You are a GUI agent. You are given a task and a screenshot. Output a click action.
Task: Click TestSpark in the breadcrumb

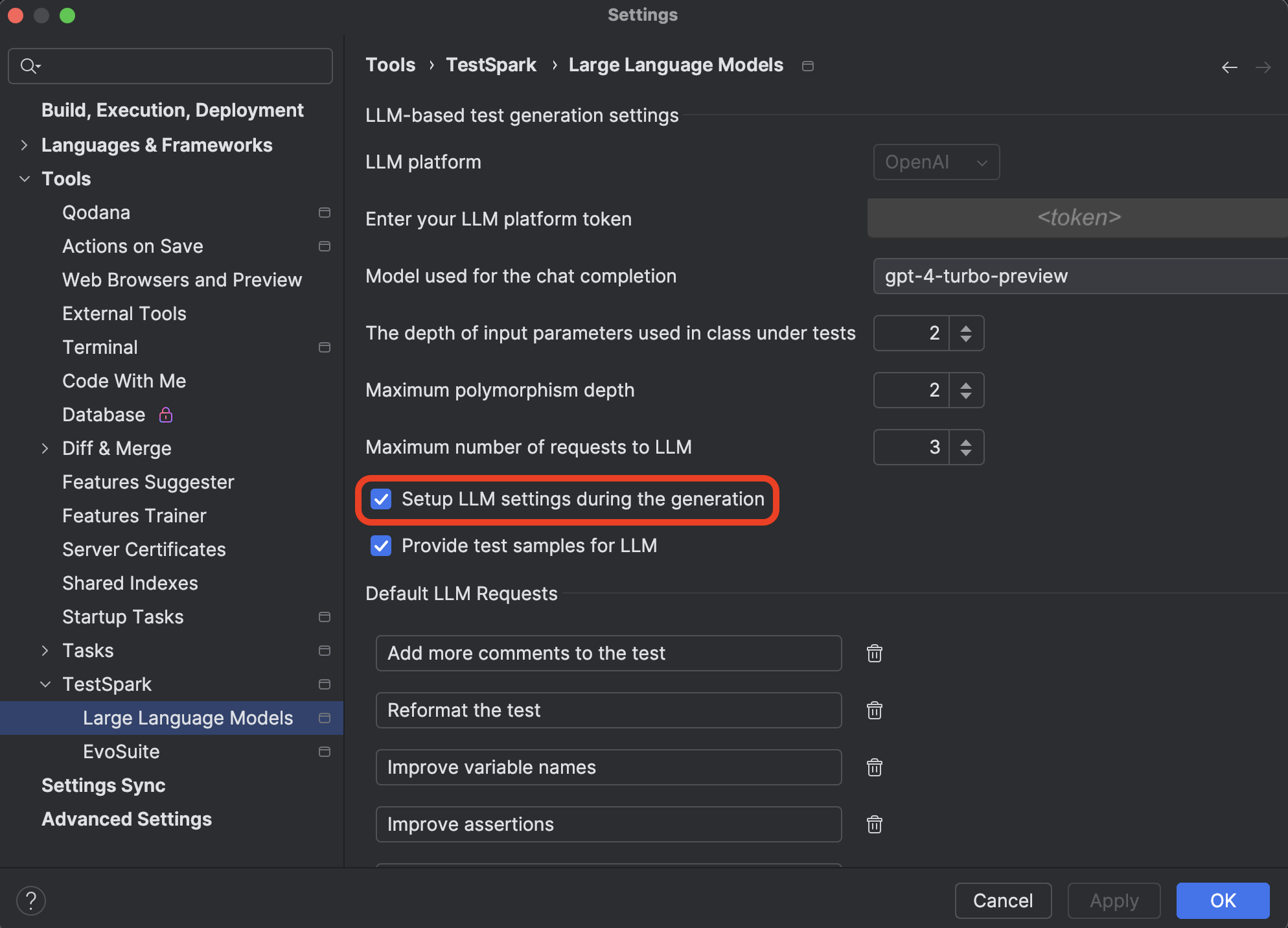pyautogui.click(x=491, y=65)
